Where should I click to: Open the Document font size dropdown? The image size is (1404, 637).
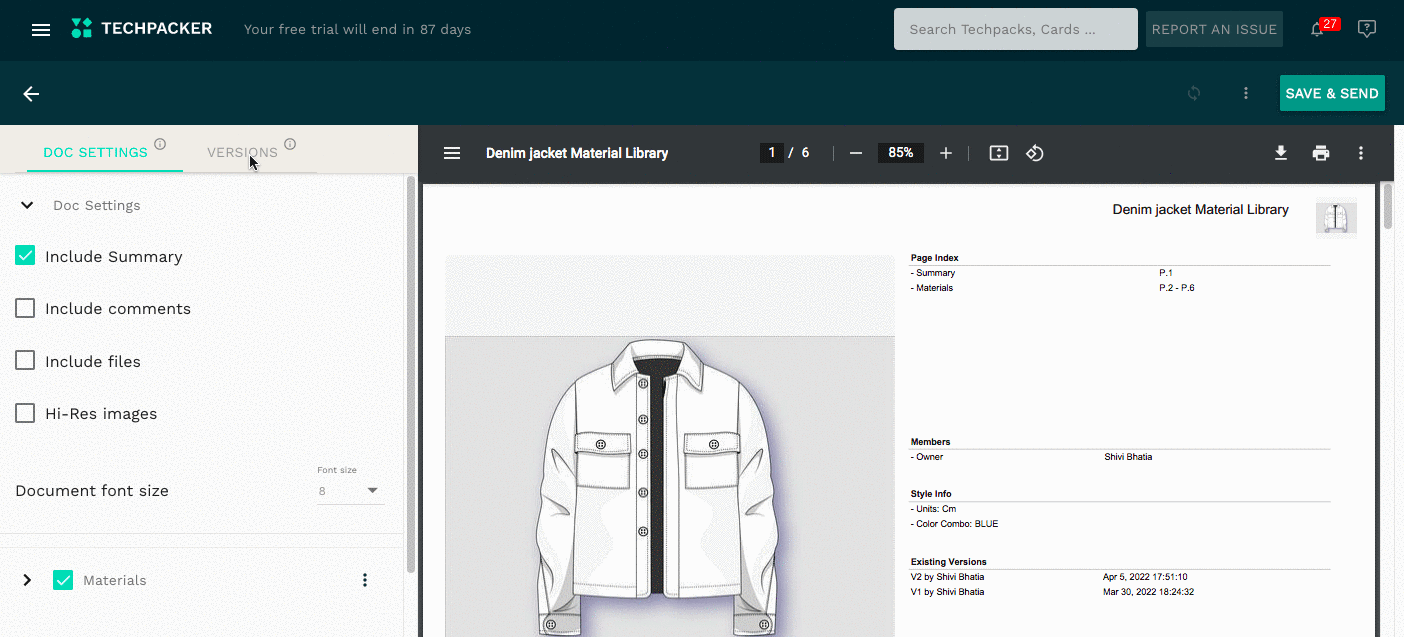350,491
